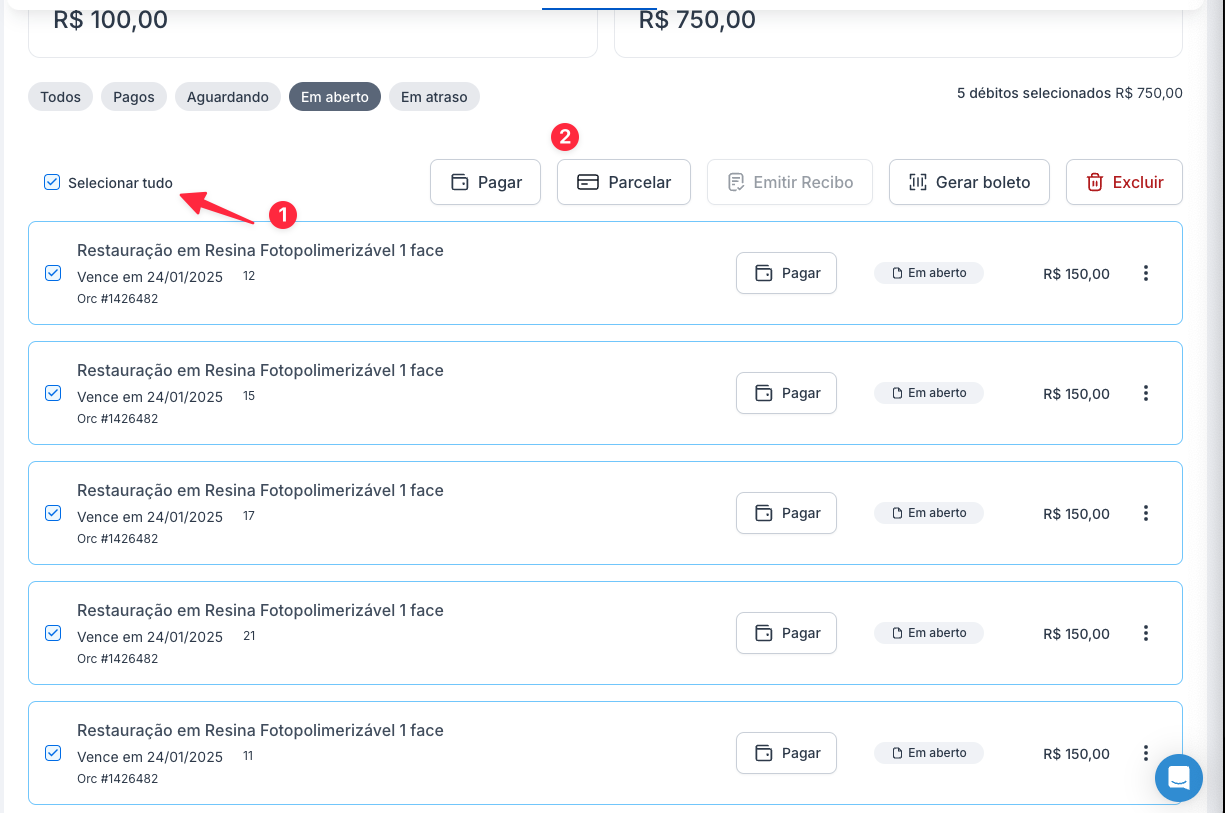Image resolution: width=1225 pixels, height=813 pixels.
Task: Click the Parcelar button
Action: click(623, 182)
